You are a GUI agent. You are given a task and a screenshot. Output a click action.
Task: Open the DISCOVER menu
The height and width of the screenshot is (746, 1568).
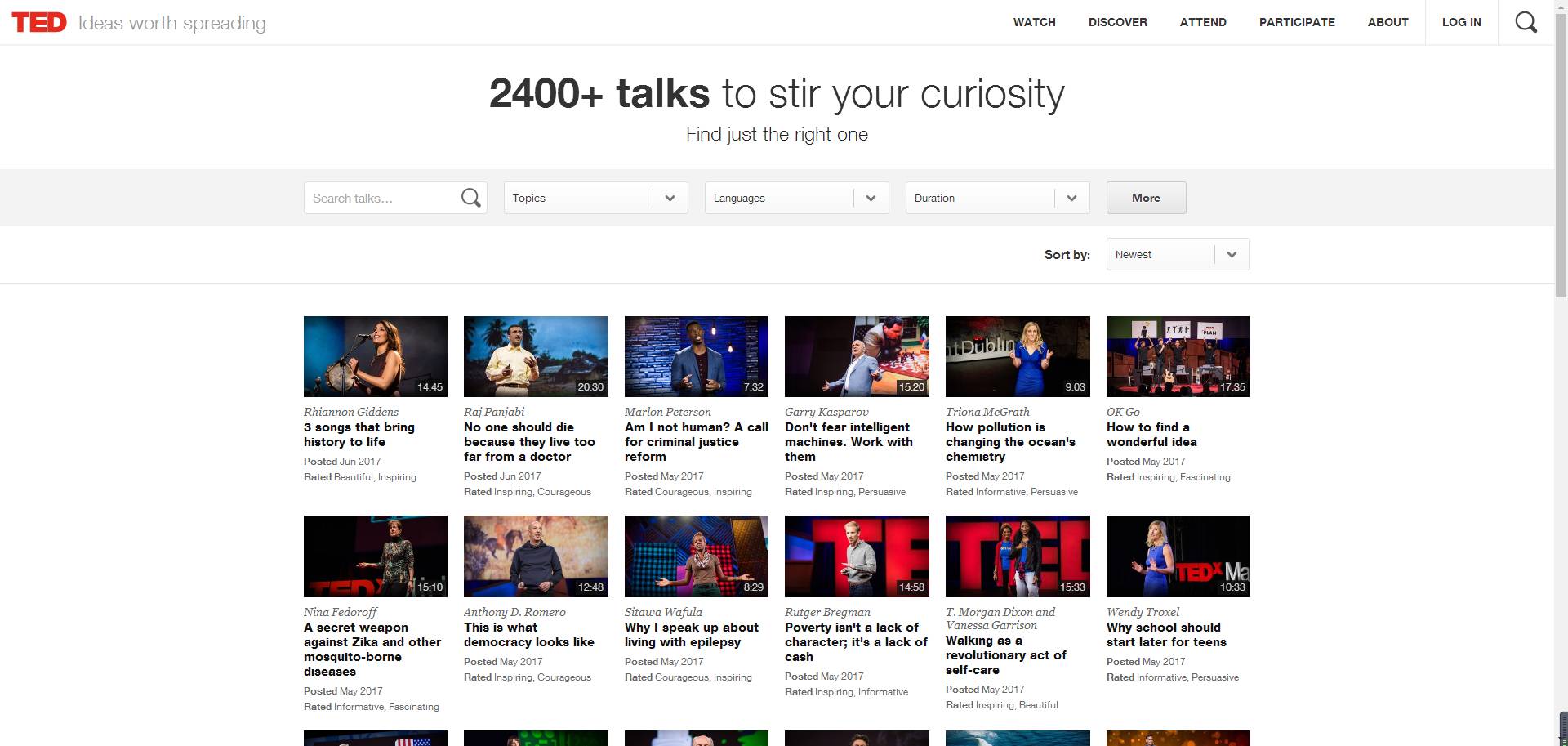click(x=1117, y=22)
